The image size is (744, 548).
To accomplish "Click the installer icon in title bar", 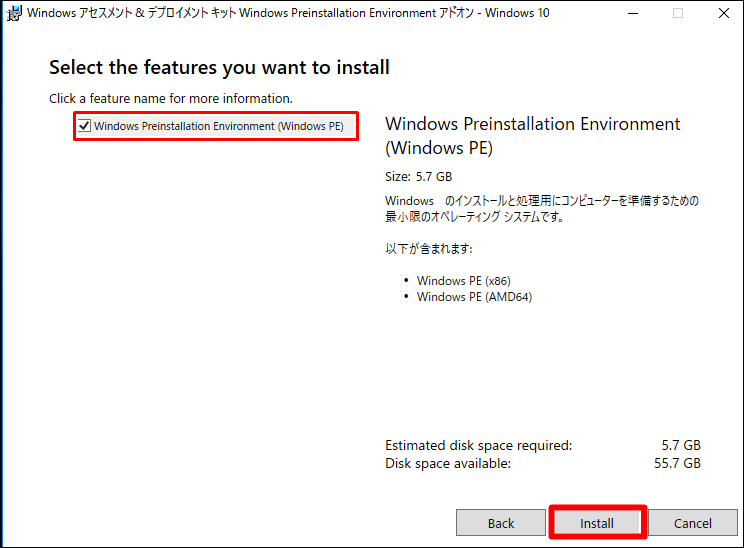I will [14, 13].
